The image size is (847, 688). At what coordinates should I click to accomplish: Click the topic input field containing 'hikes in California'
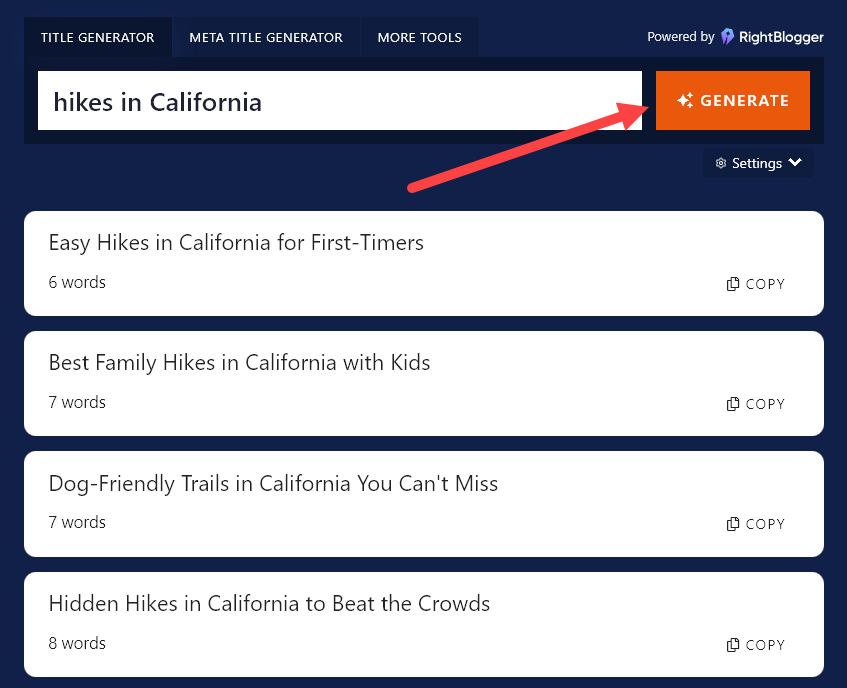[x=340, y=100]
